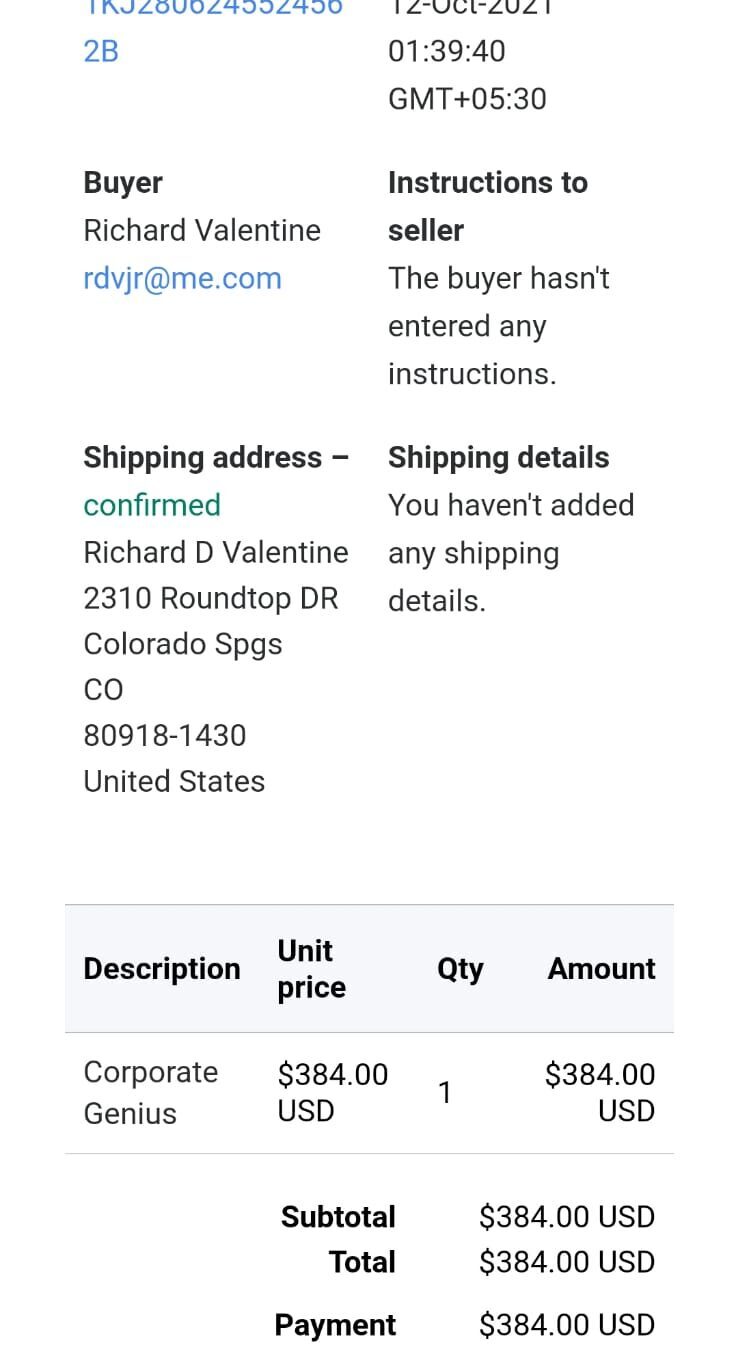Click the "Instructions to seller" heading
The image size is (738, 1352).
[487, 206]
